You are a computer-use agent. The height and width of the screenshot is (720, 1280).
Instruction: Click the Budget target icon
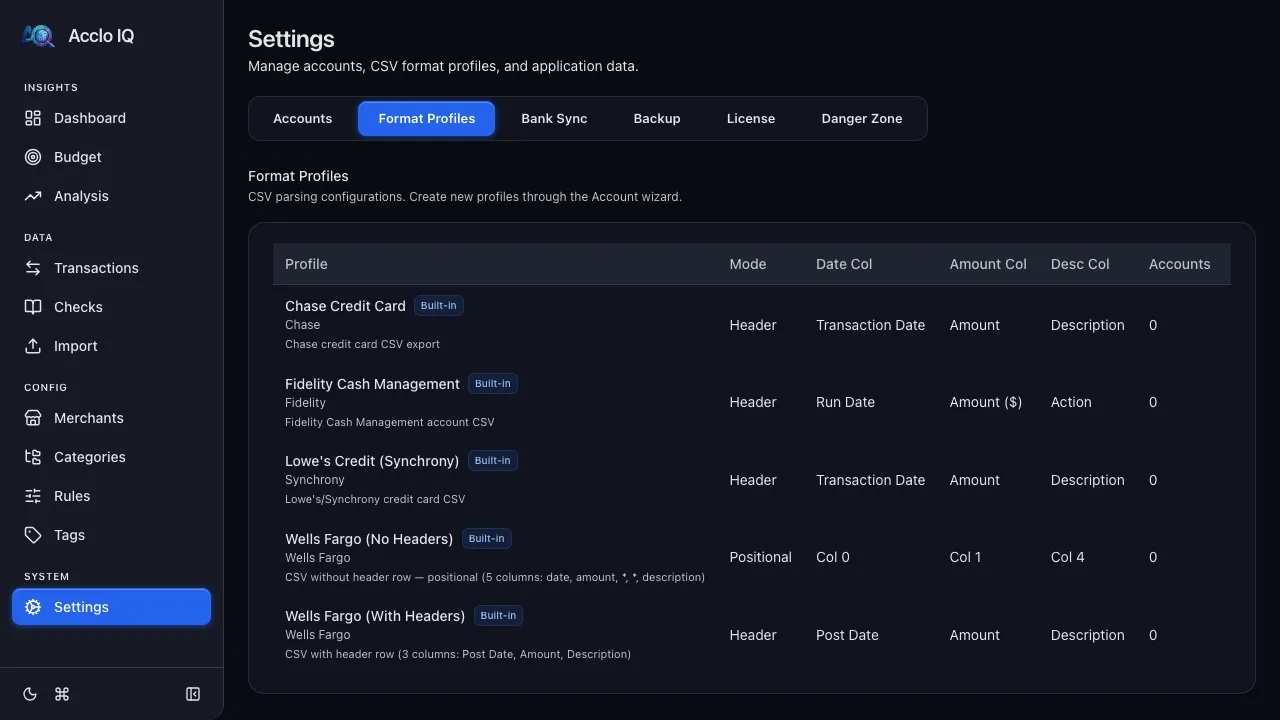(33, 157)
